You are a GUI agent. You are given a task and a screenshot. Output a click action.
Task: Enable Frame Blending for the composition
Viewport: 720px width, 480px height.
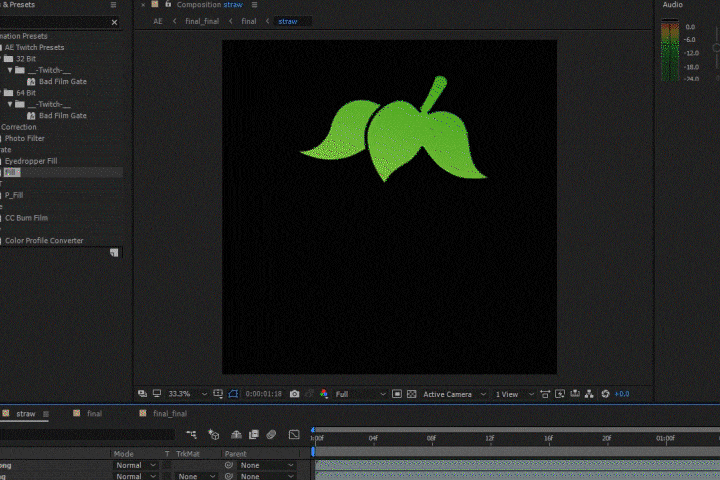click(253, 434)
